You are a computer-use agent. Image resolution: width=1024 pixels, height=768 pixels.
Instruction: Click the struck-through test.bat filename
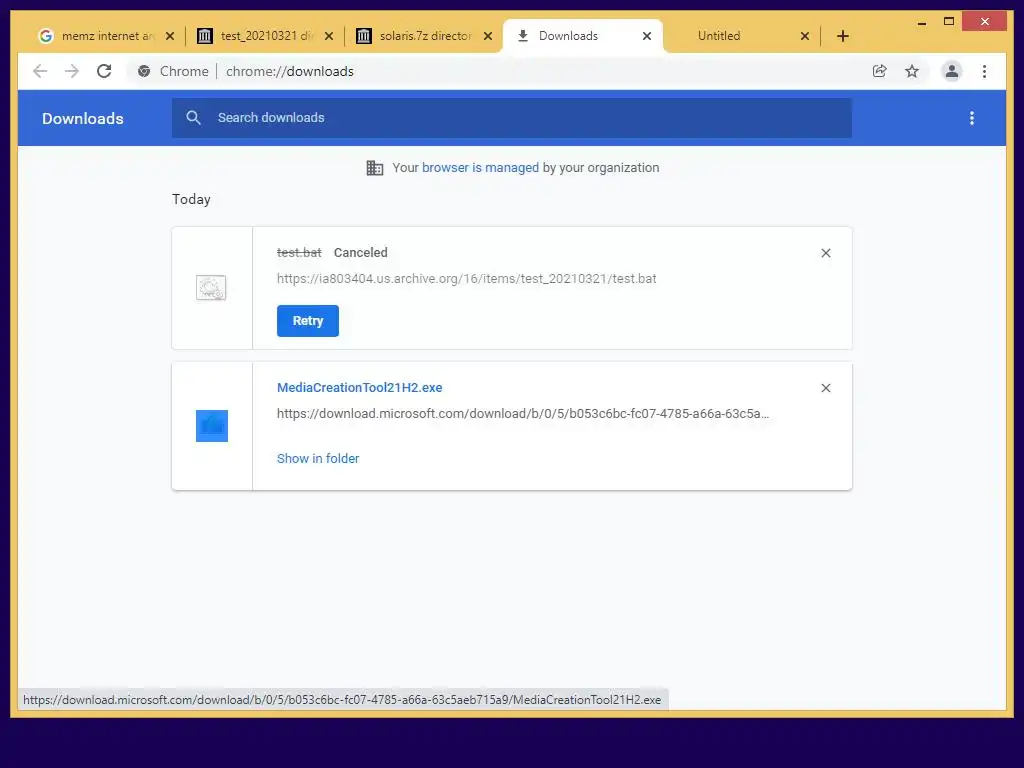(x=299, y=253)
